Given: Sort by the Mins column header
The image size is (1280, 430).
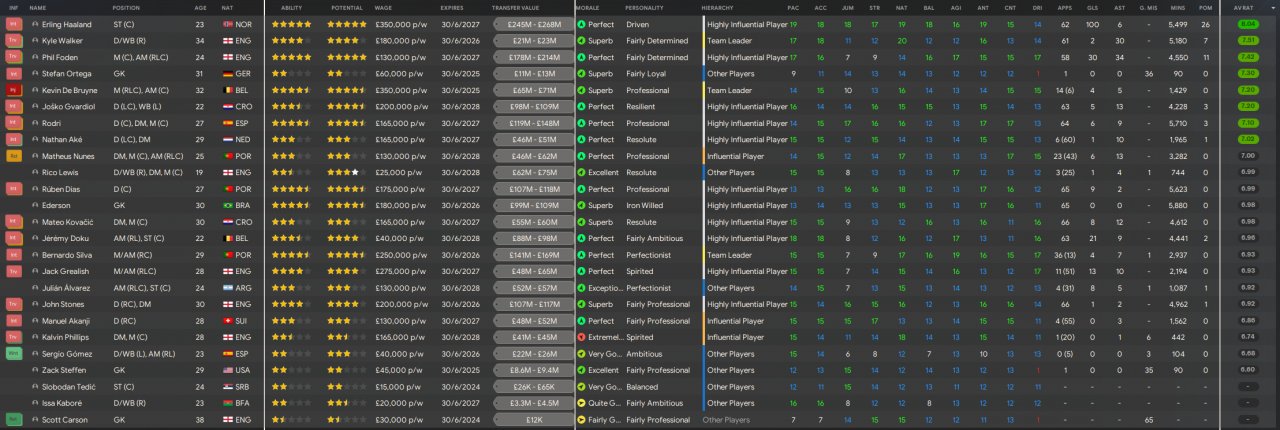Looking at the screenshot, I should point(1177,7).
